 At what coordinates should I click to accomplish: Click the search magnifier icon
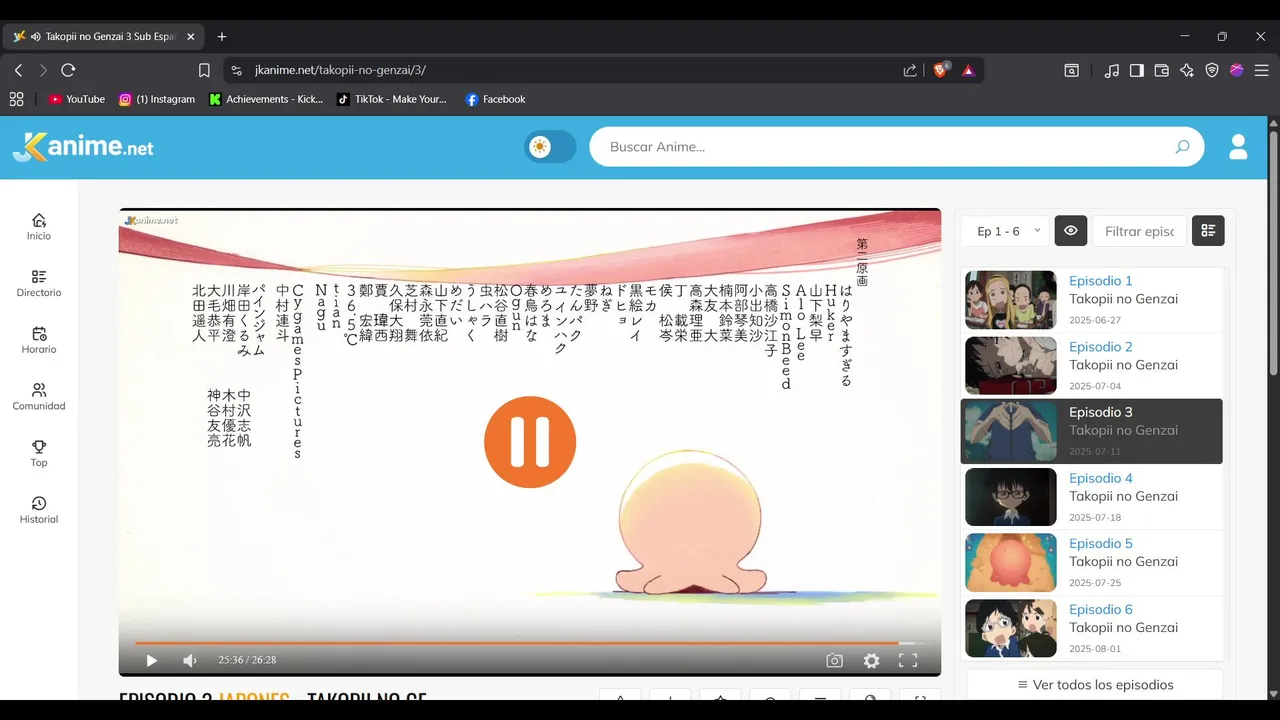pyautogui.click(x=1182, y=147)
